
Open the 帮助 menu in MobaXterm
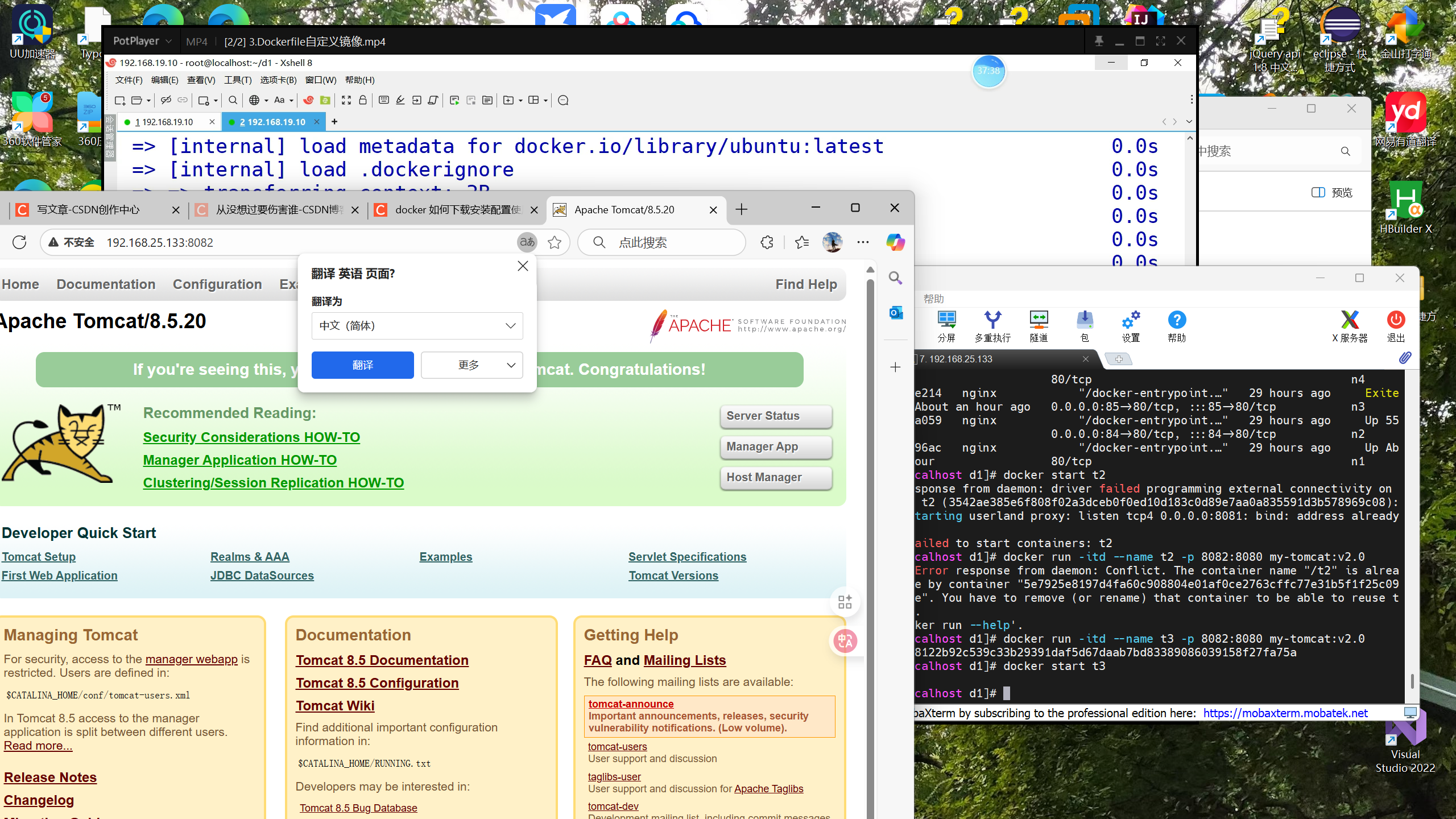[933, 299]
